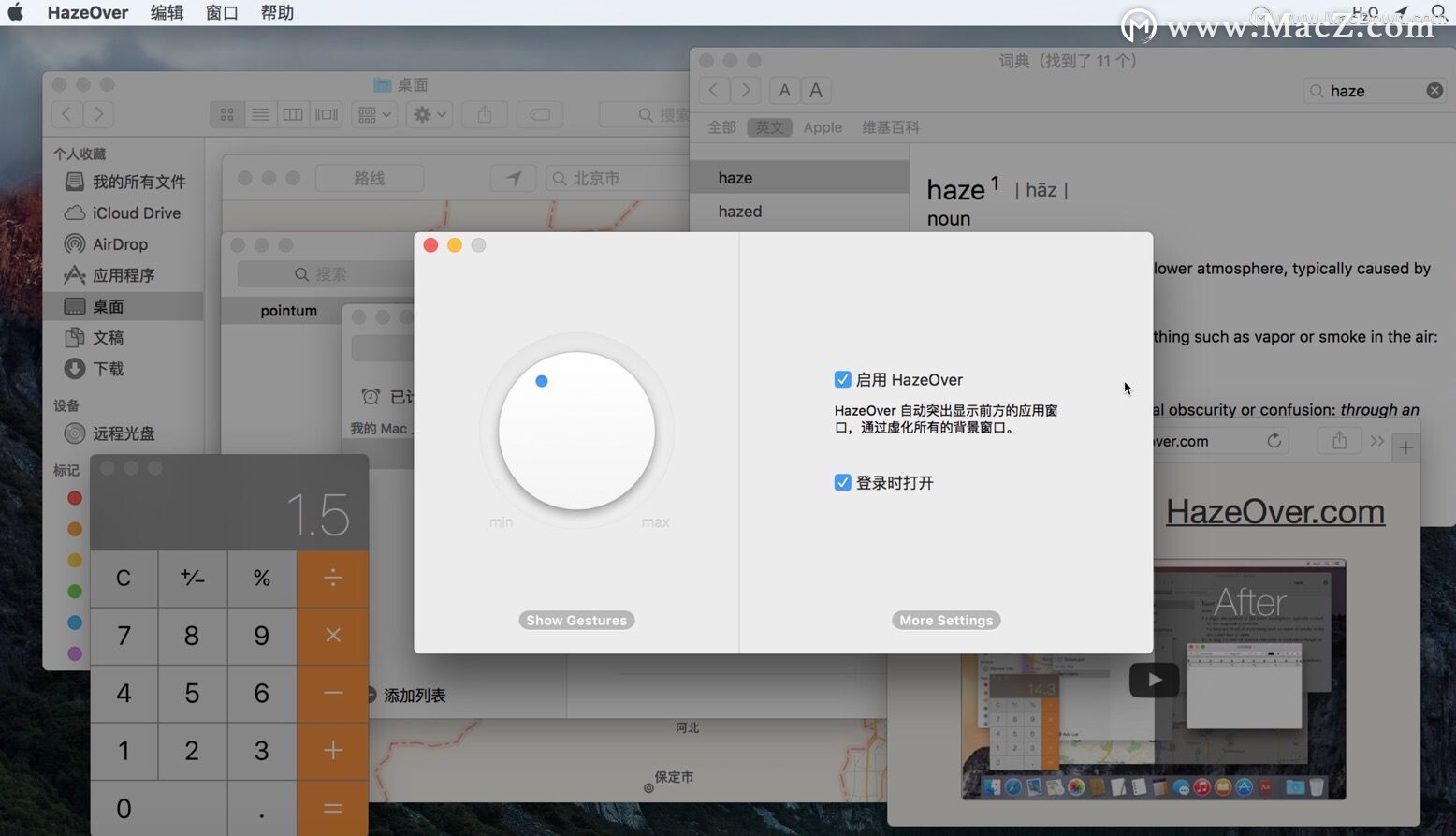Click the min label of the knob
Screen dimensions: 1456x836
click(x=501, y=522)
